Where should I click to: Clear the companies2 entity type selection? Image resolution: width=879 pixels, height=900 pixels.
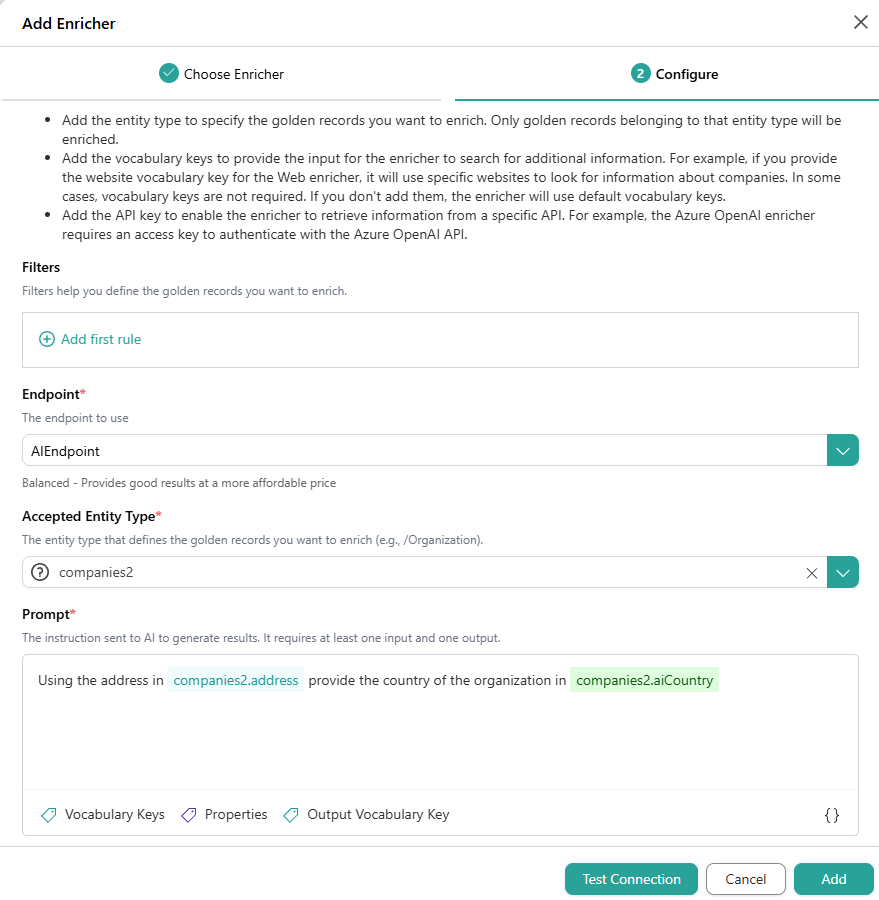point(811,573)
